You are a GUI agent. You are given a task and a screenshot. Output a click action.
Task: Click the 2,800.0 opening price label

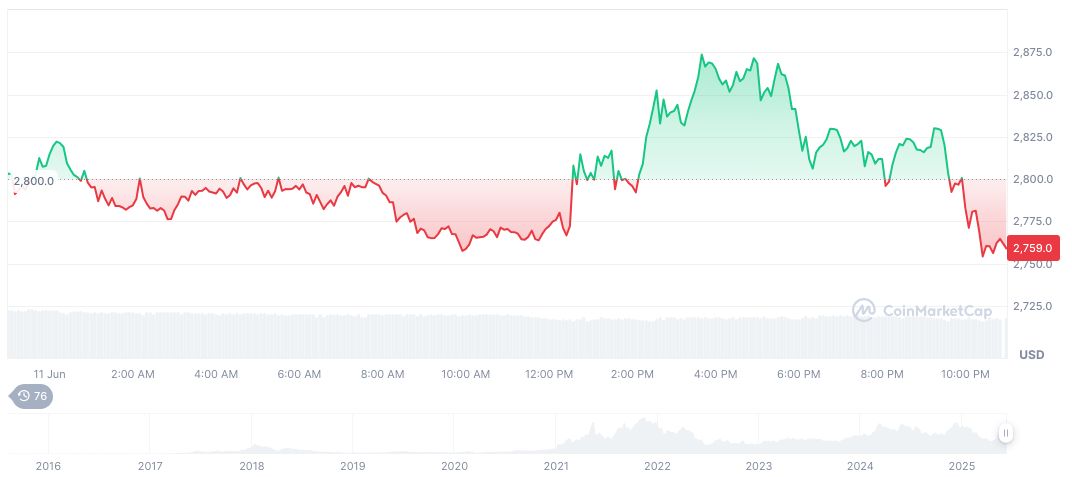34,181
